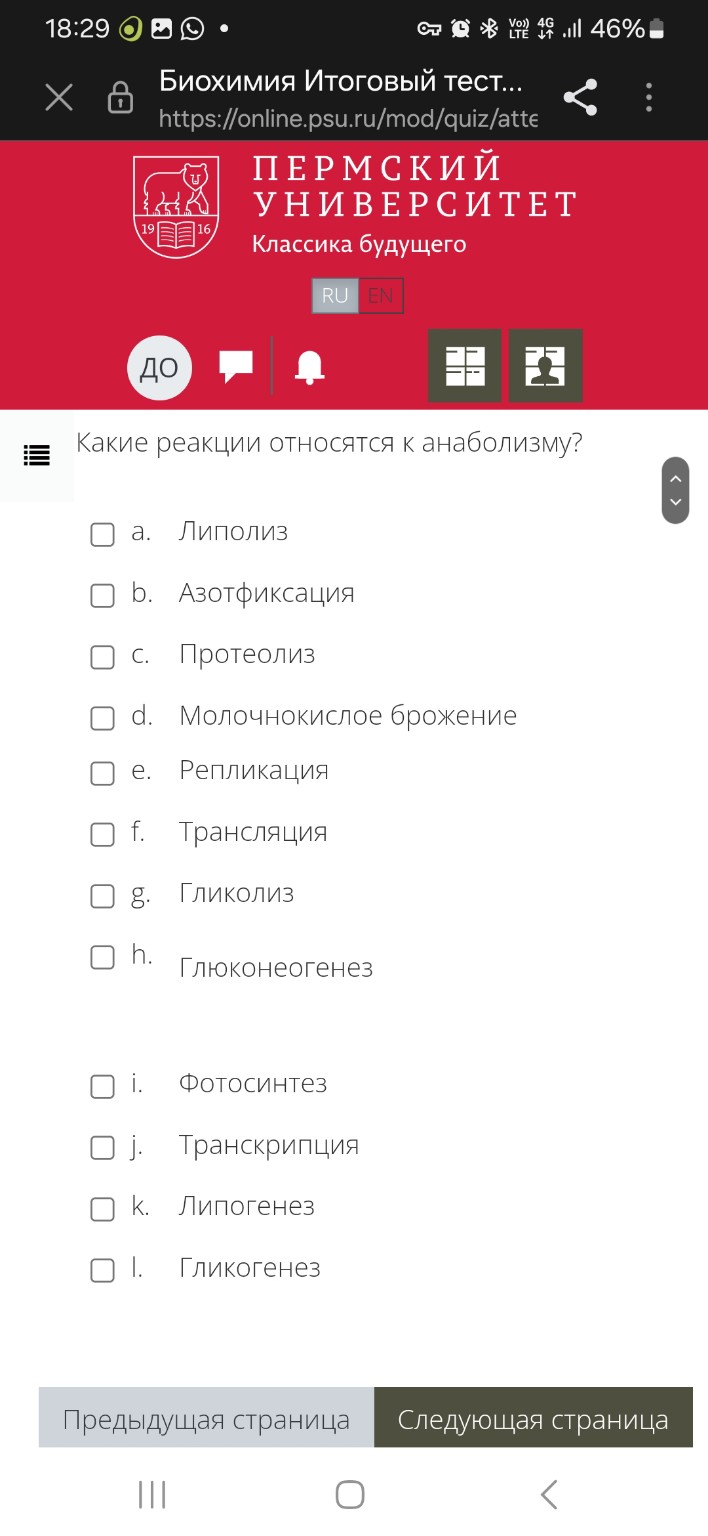The height and width of the screenshot is (1536, 708).
Task: Open the browser three-dot overflow menu
Action: (x=648, y=96)
